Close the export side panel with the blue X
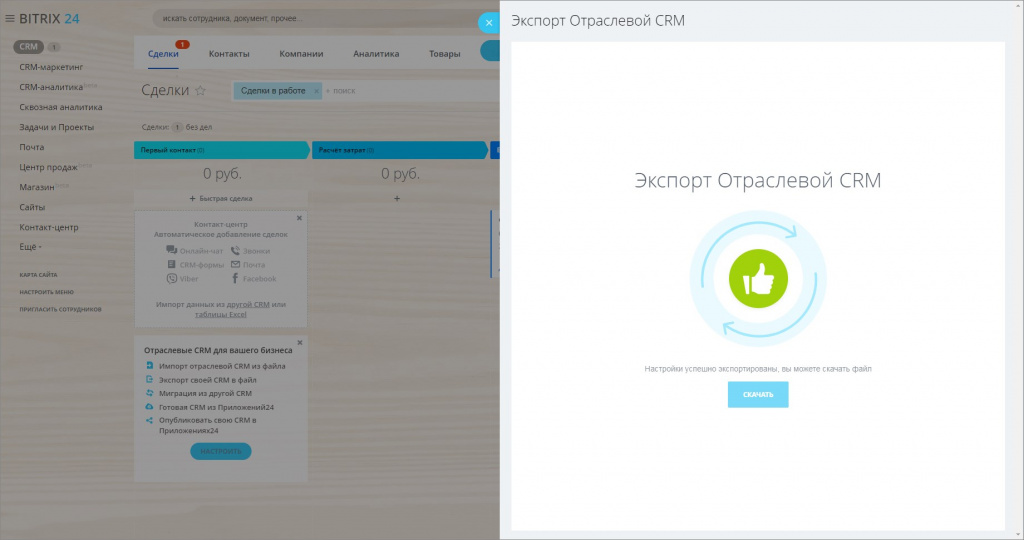The image size is (1024, 540). pos(488,23)
